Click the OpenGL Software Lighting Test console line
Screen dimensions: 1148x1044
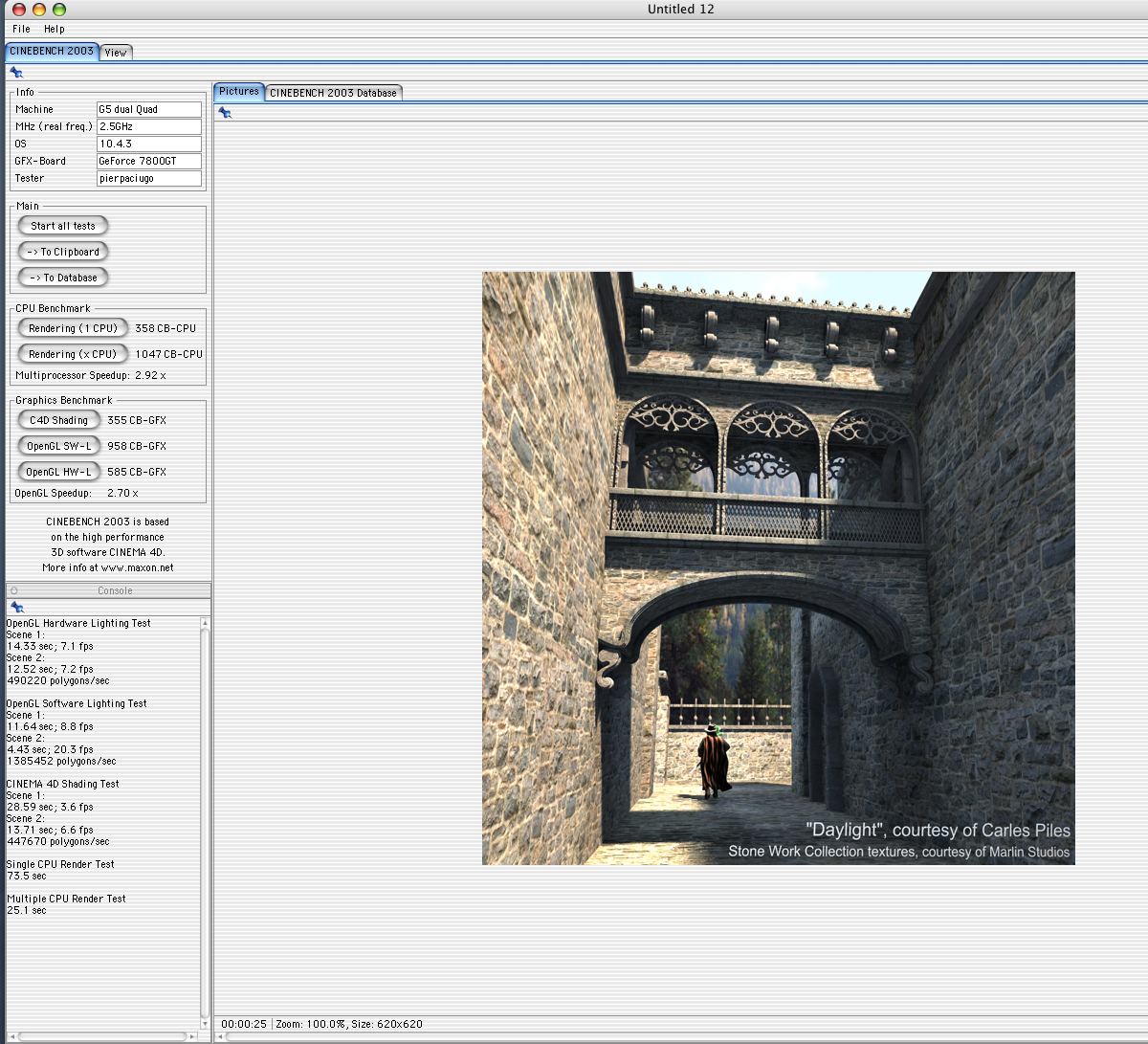pyautogui.click(x=77, y=703)
